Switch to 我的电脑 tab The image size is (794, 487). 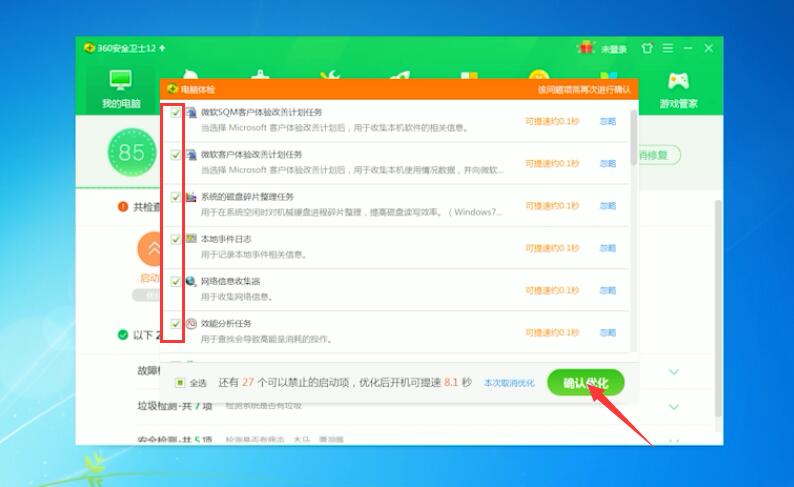point(121,90)
